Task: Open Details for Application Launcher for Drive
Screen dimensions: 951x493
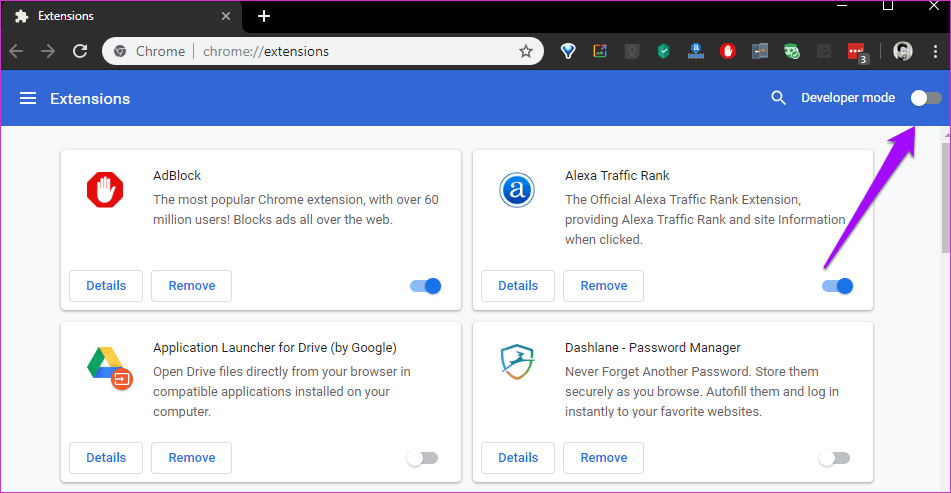Action: click(106, 458)
